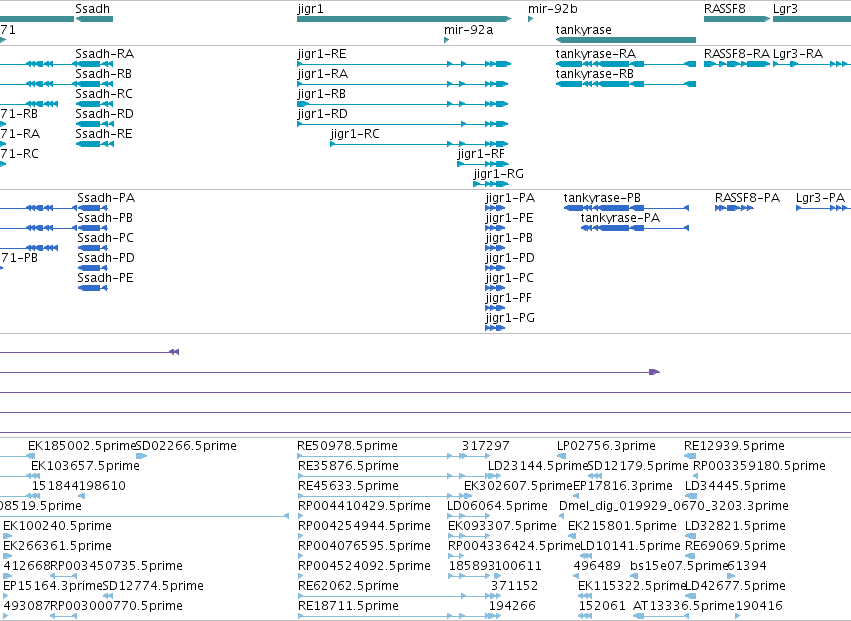
Task: Click the jigr1-PC protein
Action: click(495, 288)
